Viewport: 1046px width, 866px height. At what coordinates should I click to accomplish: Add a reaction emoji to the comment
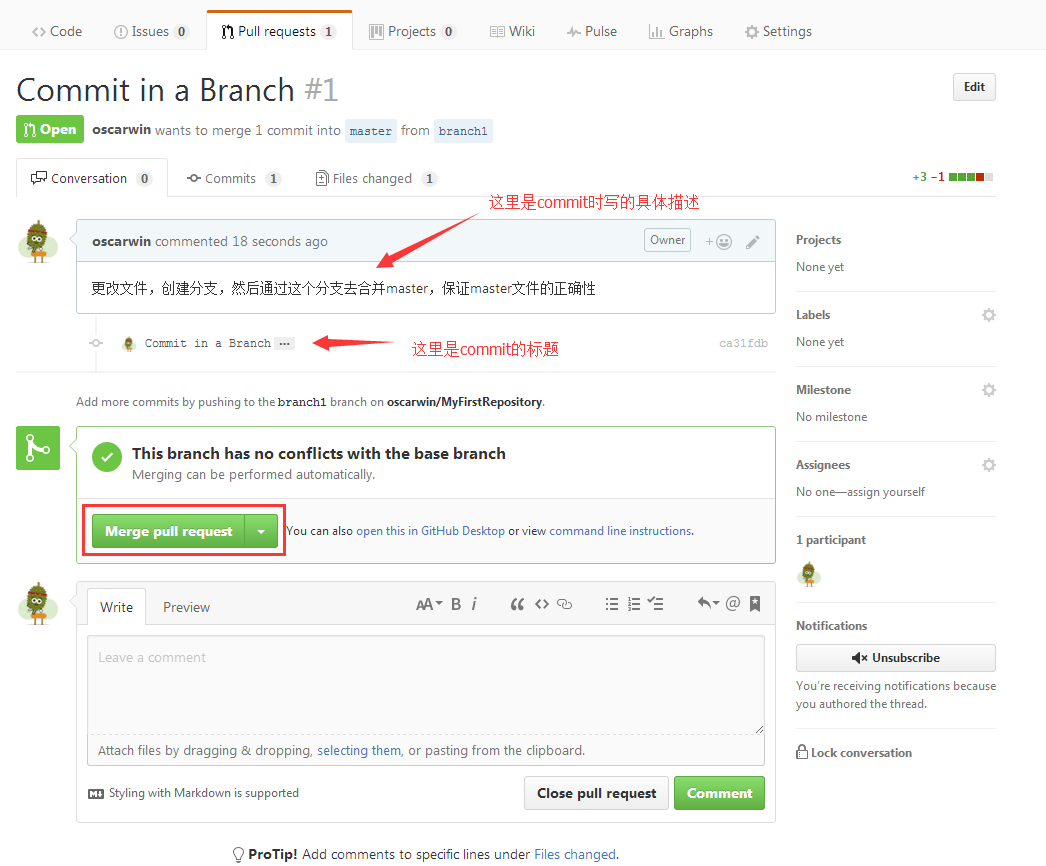pos(718,242)
